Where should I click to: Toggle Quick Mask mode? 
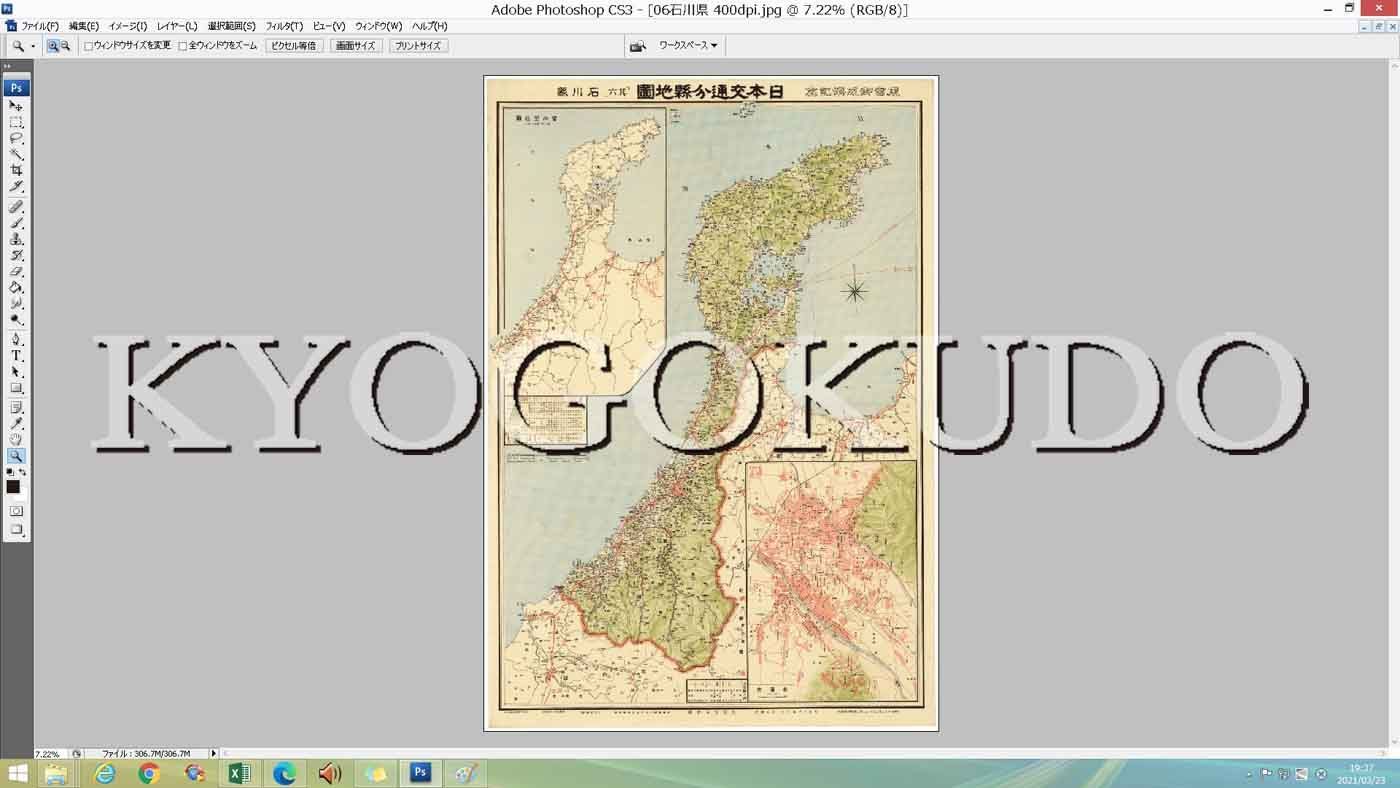pyautogui.click(x=16, y=511)
